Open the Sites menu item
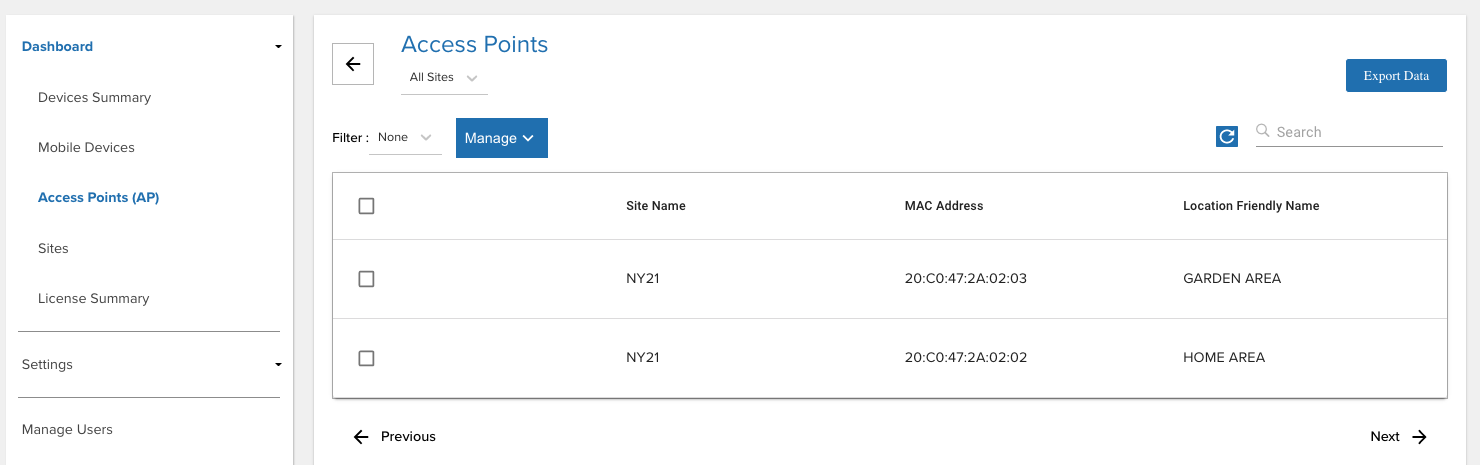1480x465 pixels. pyautogui.click(x=53, y=248)
